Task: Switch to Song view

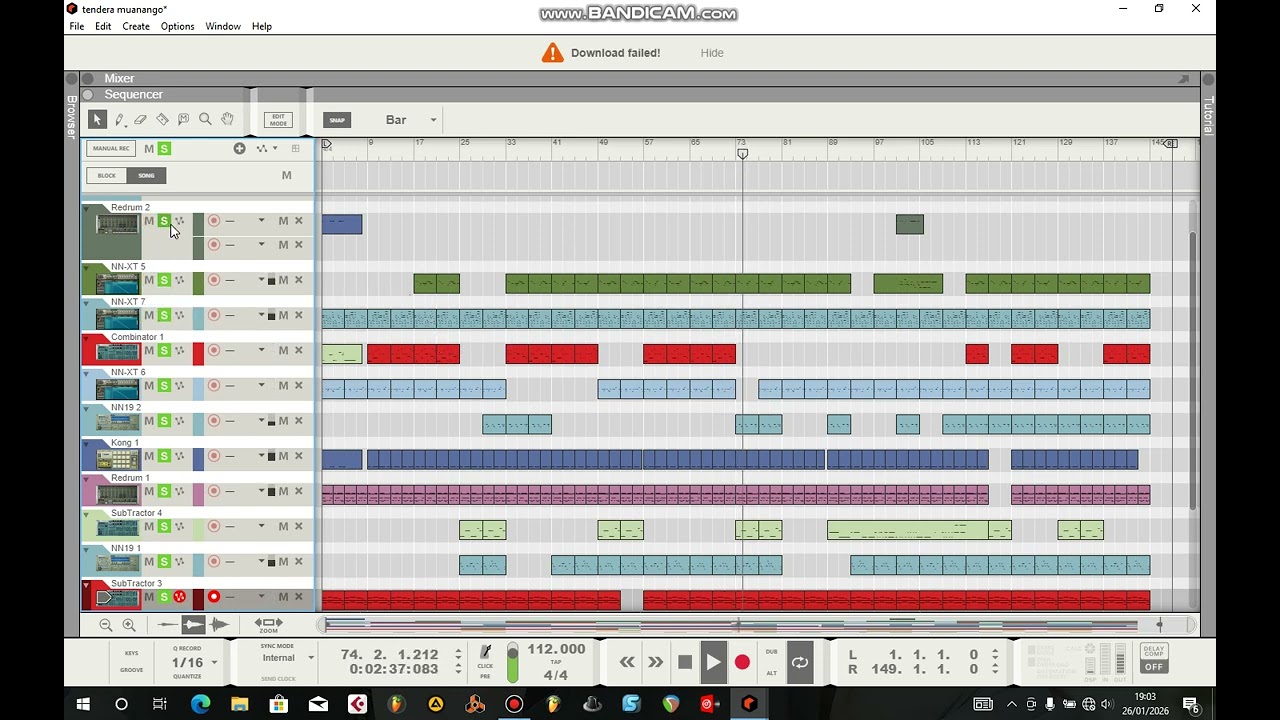Action: coord(146,176)
